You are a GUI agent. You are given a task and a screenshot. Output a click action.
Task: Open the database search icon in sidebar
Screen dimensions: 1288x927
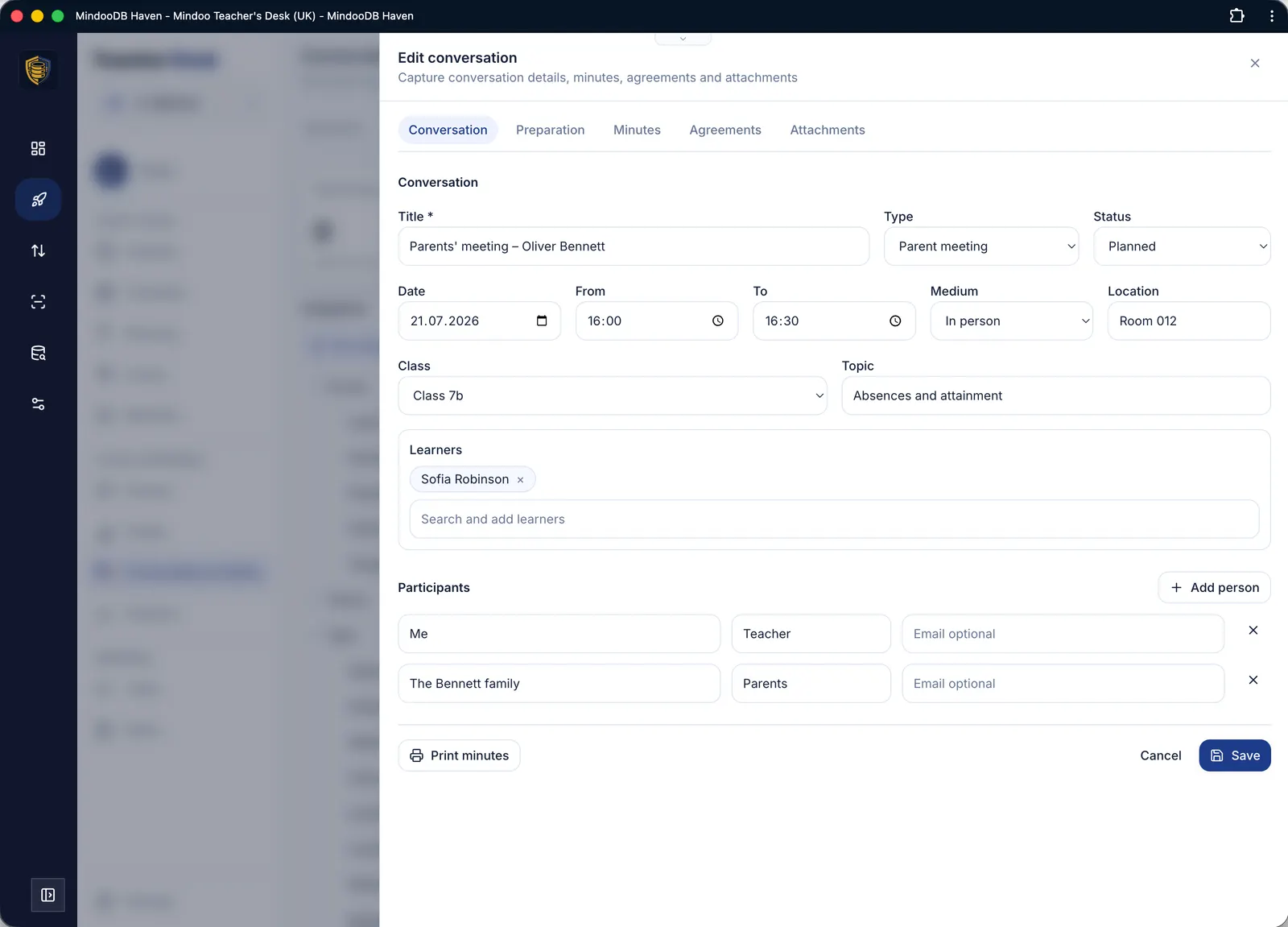pos(38,353)
